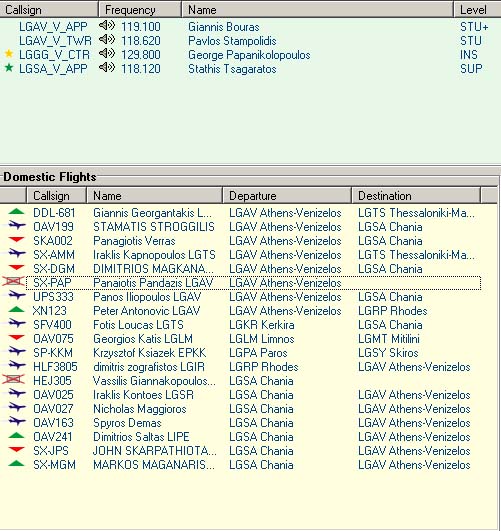Click red descent arrow for SKA002

coord(16,240)
